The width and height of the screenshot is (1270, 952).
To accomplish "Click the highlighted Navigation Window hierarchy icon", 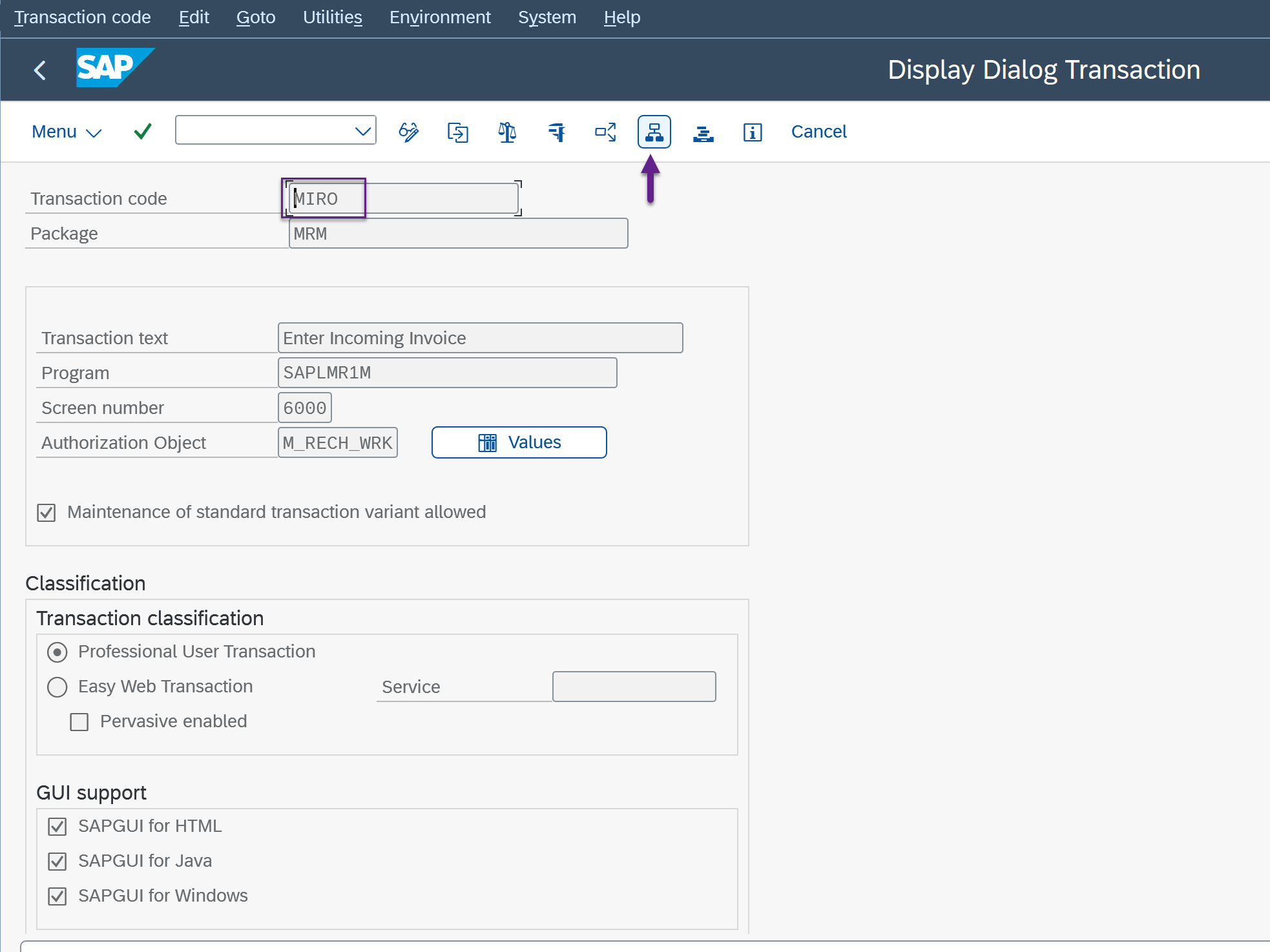I will (654, 132).
